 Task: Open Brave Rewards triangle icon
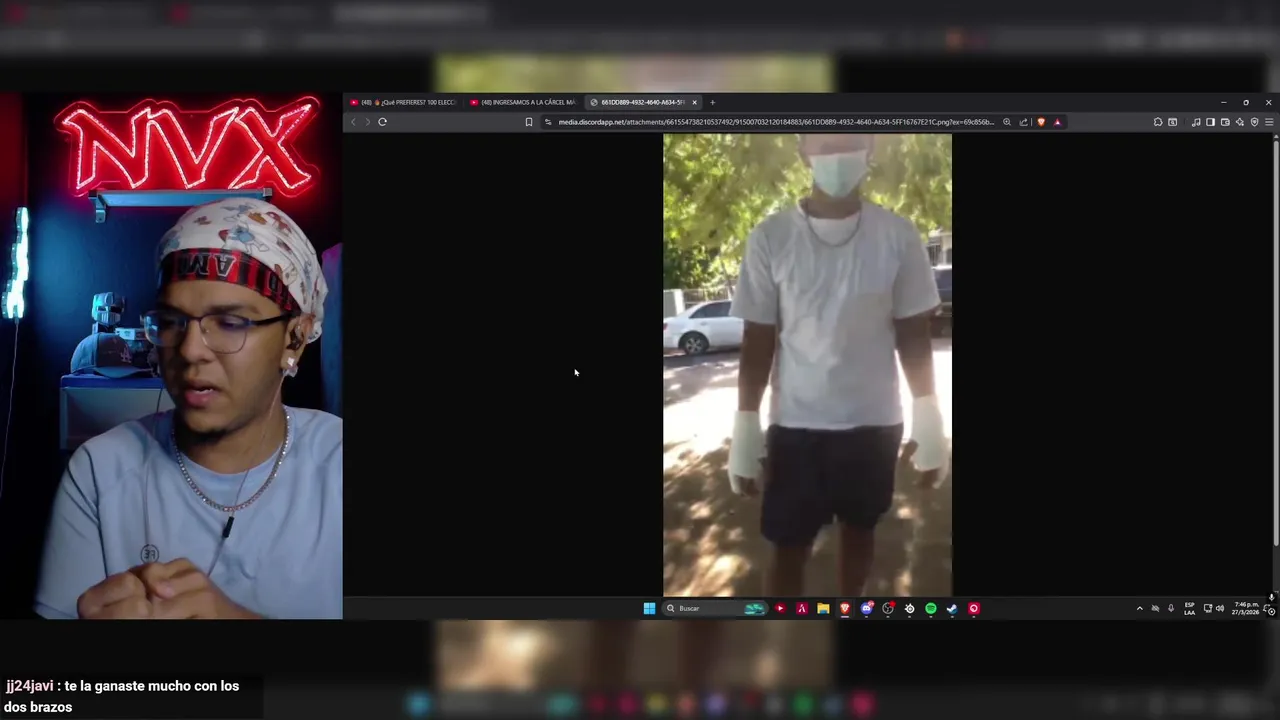click(1057, 122)
